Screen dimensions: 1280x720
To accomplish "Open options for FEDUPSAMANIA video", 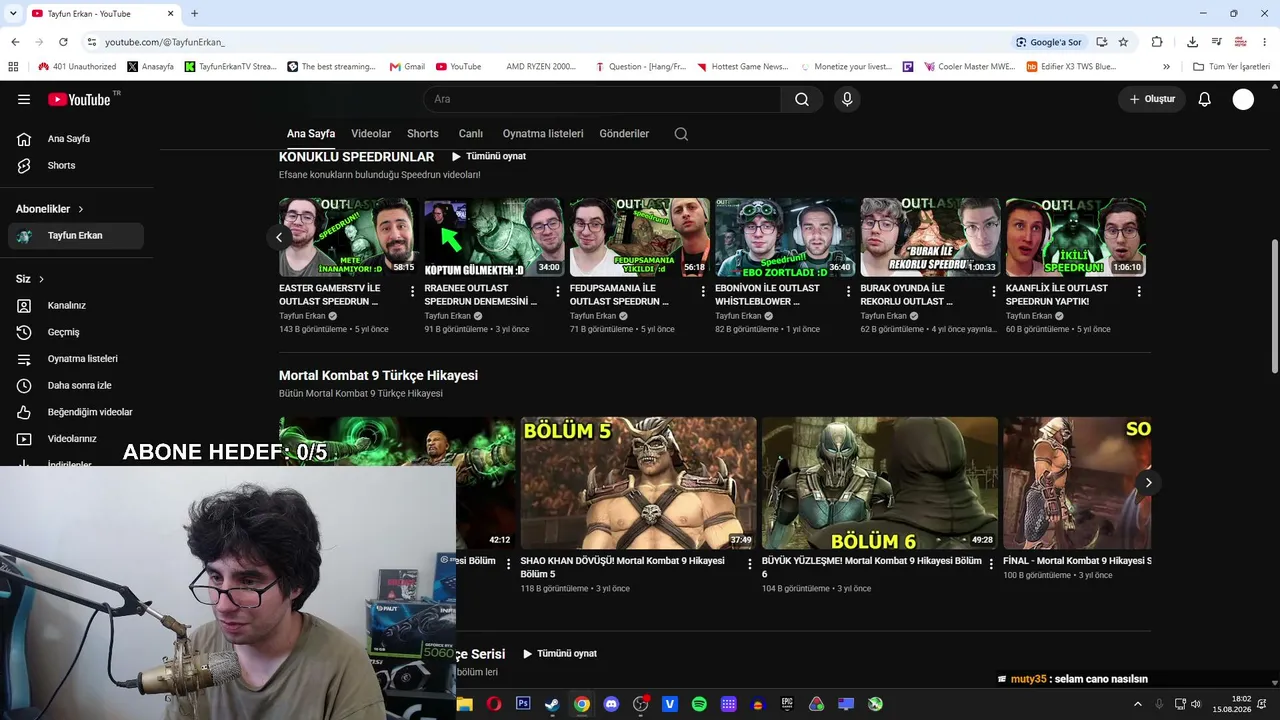I will tap(703, 292).
